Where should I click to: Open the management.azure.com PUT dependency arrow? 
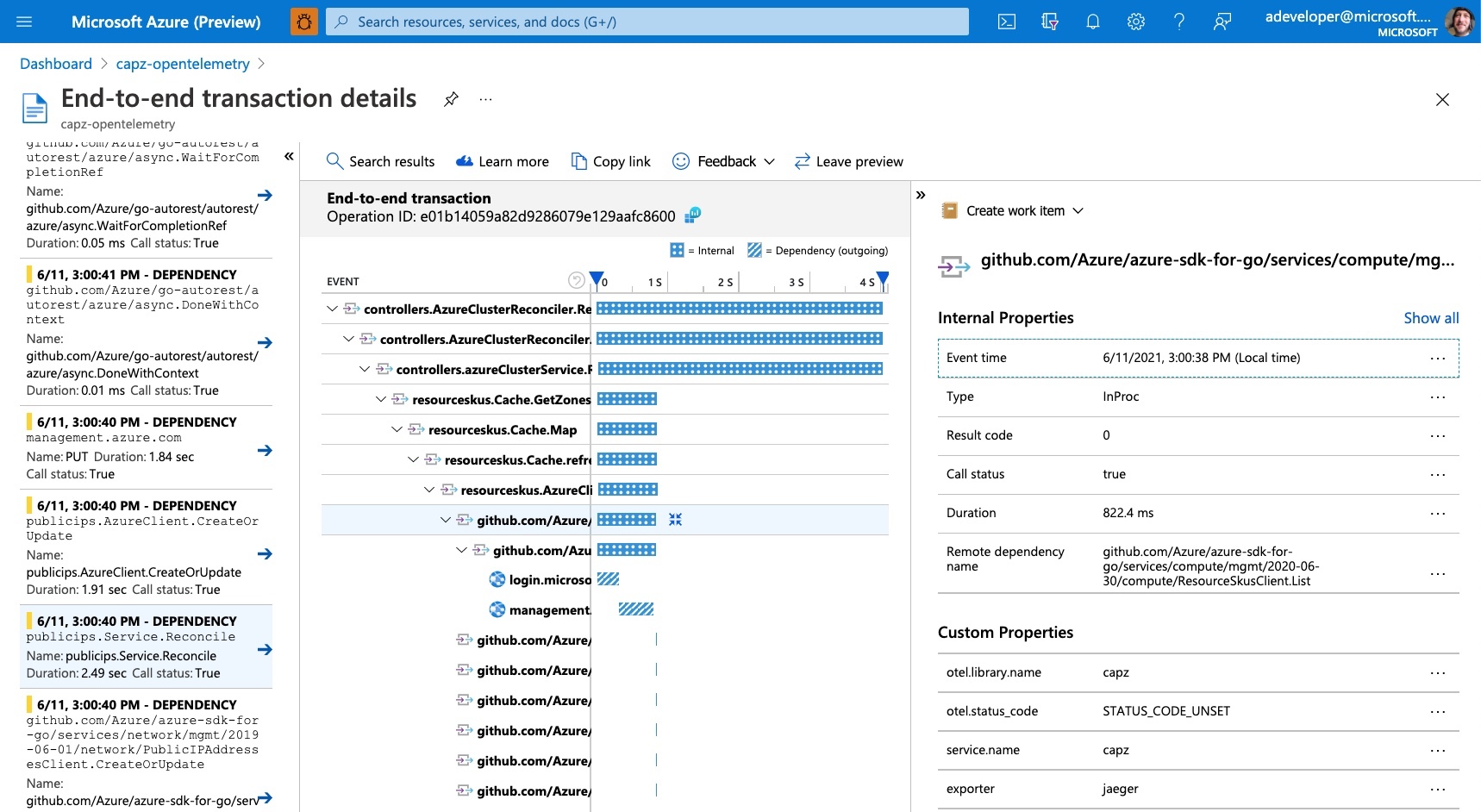coord(265,451)
